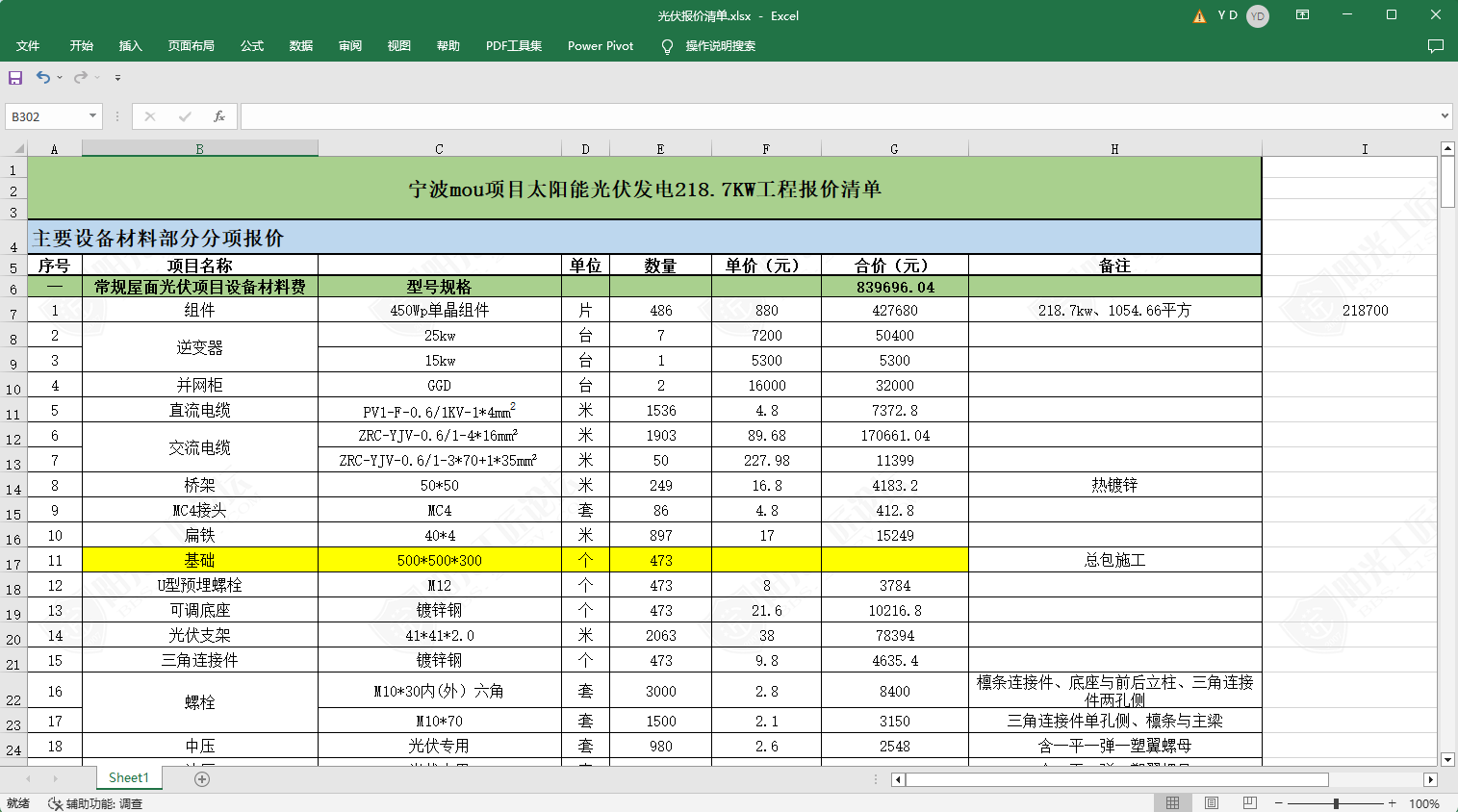The image size is (1458, 812).
Task: Click the horizontal scrollbar thumb
Action: click(1116, 779)
